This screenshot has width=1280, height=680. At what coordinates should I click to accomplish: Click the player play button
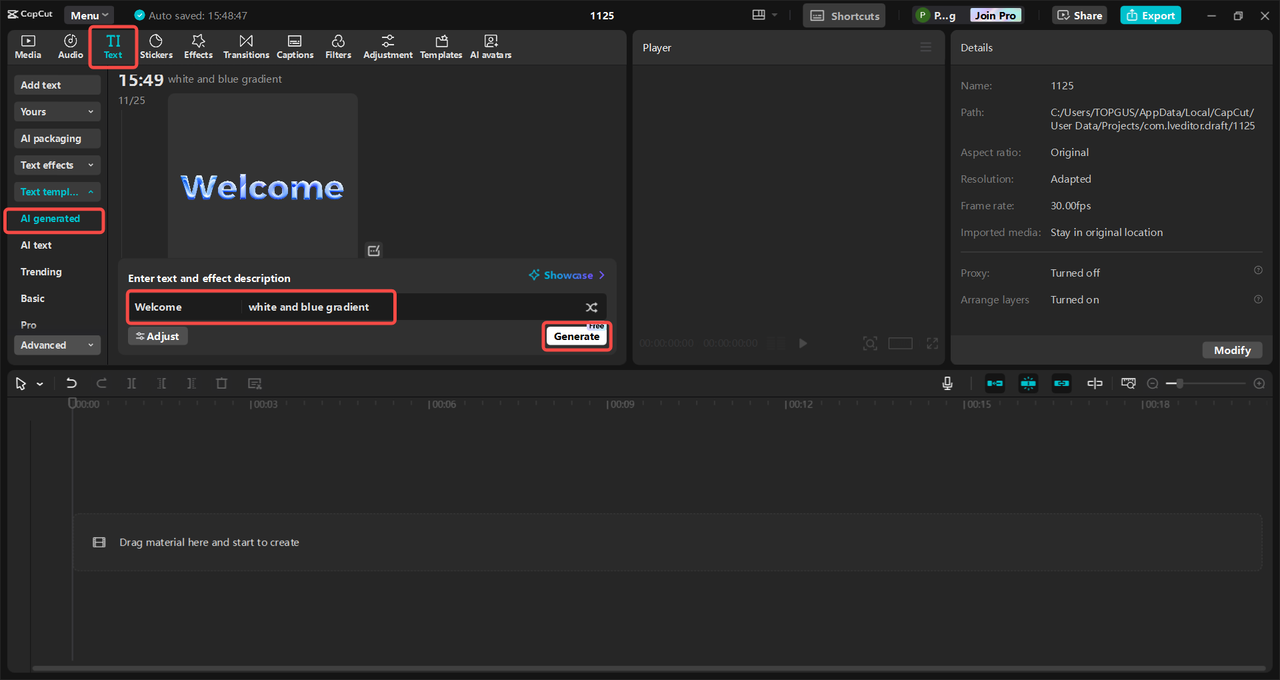point(802,343)
